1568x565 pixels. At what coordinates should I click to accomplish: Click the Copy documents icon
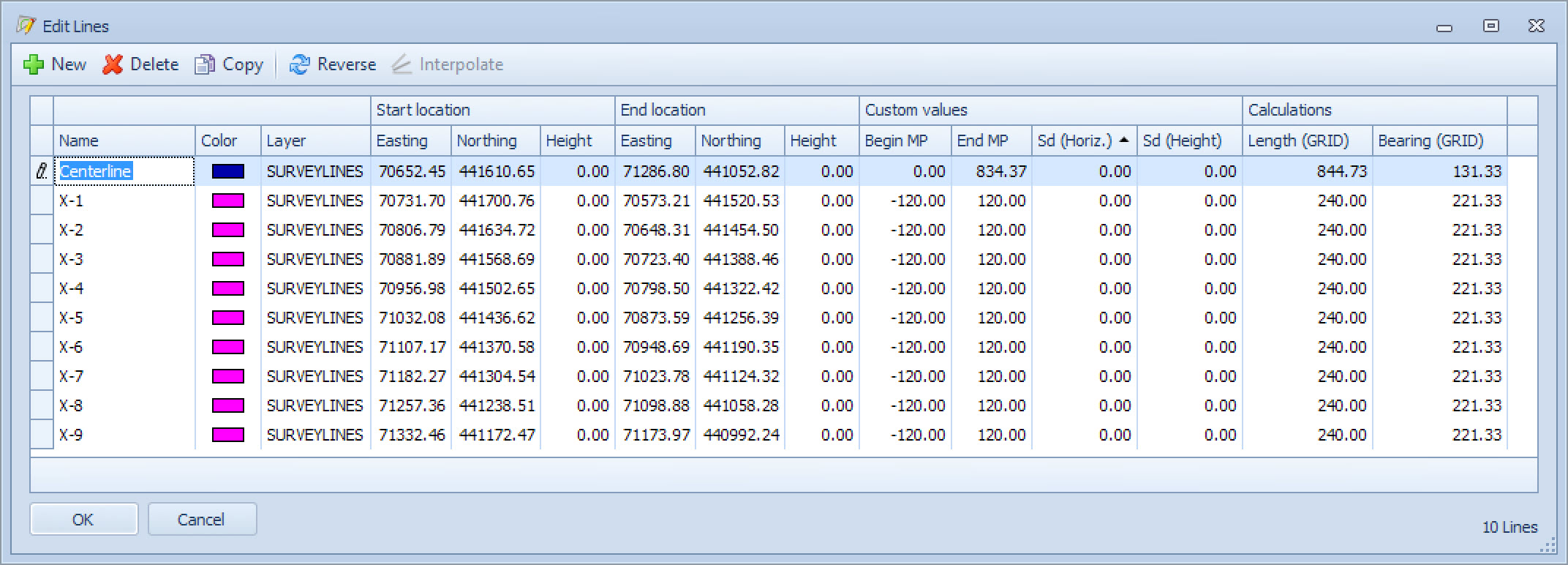(x=204, y=65)
